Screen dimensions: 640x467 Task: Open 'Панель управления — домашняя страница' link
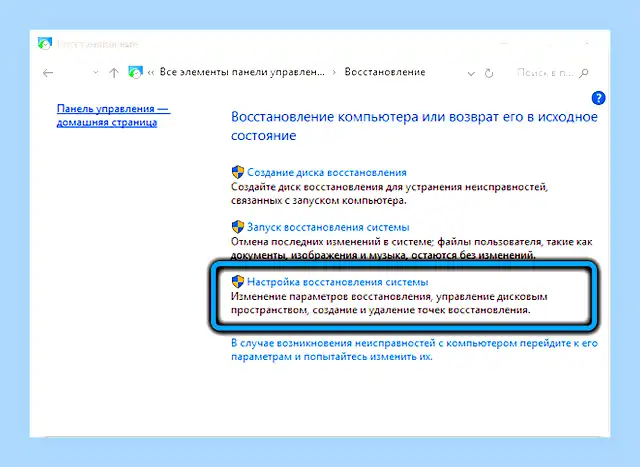click(x=113, y=116)
